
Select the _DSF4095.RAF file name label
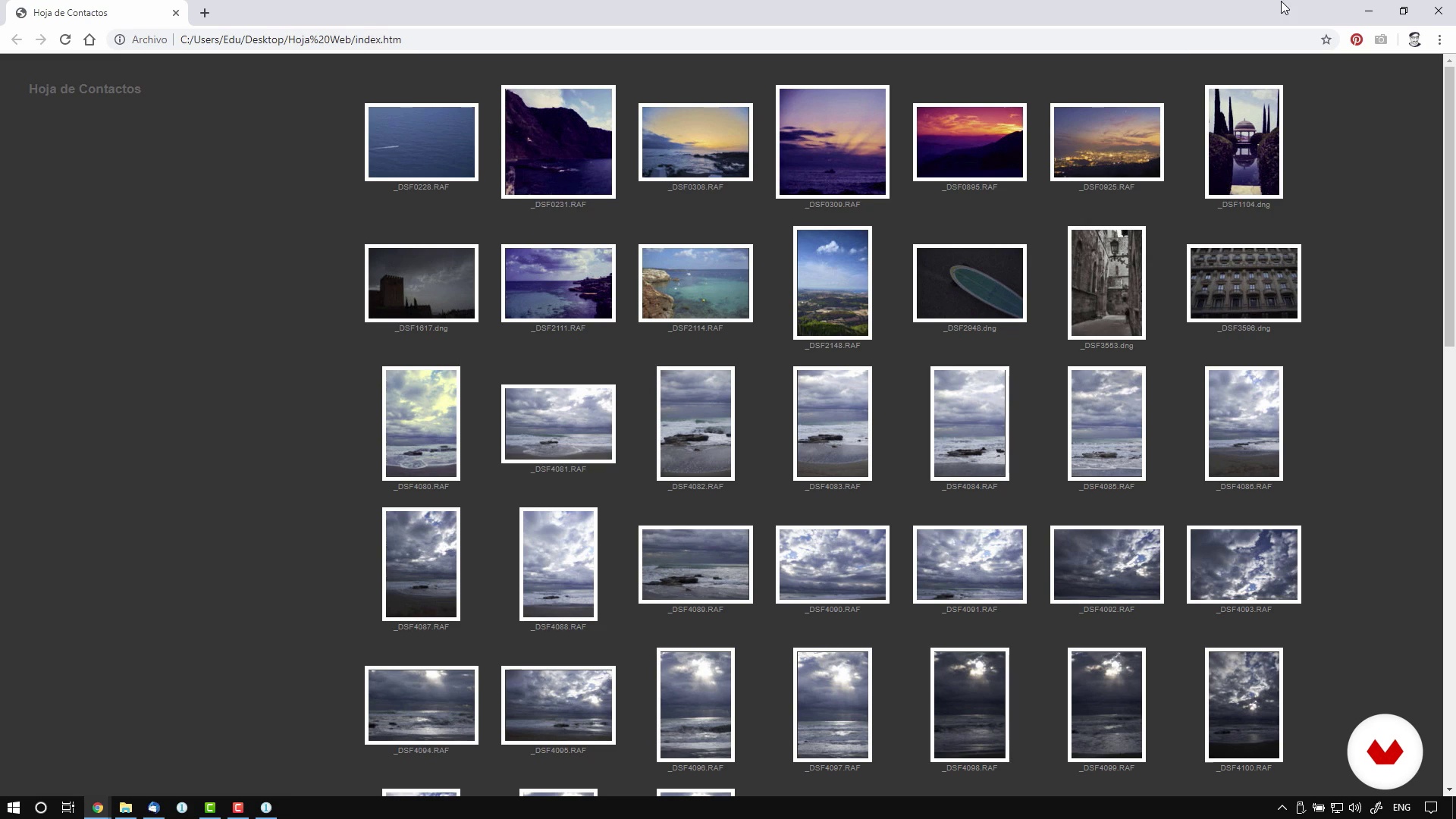[x=559, y=751]
